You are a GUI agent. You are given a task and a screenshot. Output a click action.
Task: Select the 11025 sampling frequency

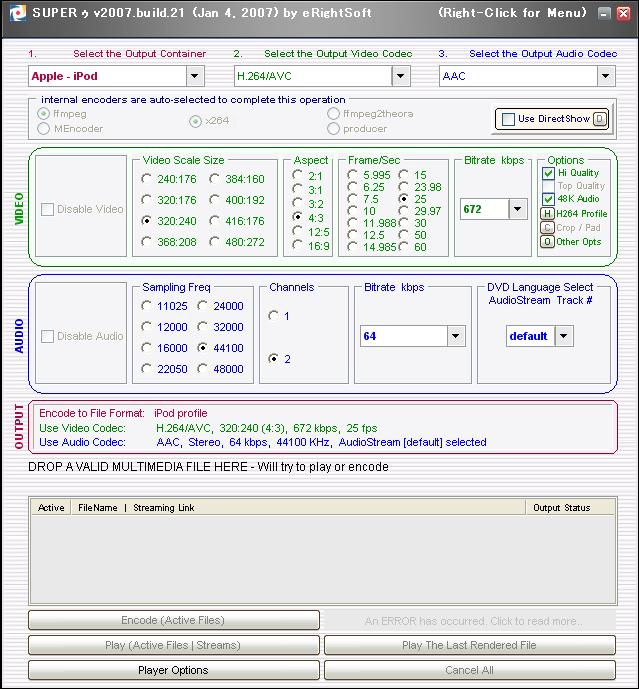(x=146, y=306)
